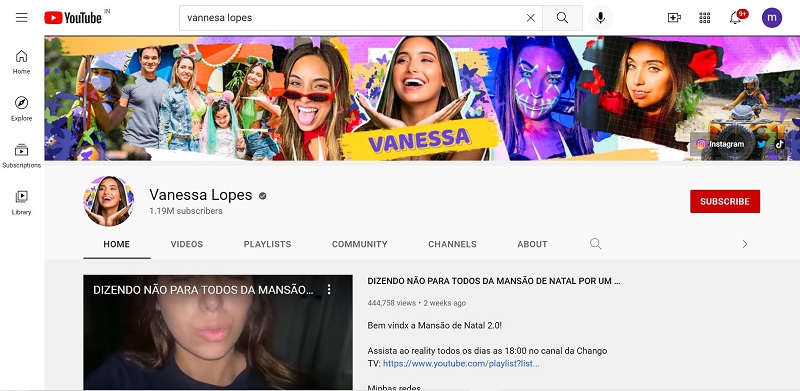Open the hamburger guide menu
This screenshot has height=391, width=800.
tap(21, 18)
